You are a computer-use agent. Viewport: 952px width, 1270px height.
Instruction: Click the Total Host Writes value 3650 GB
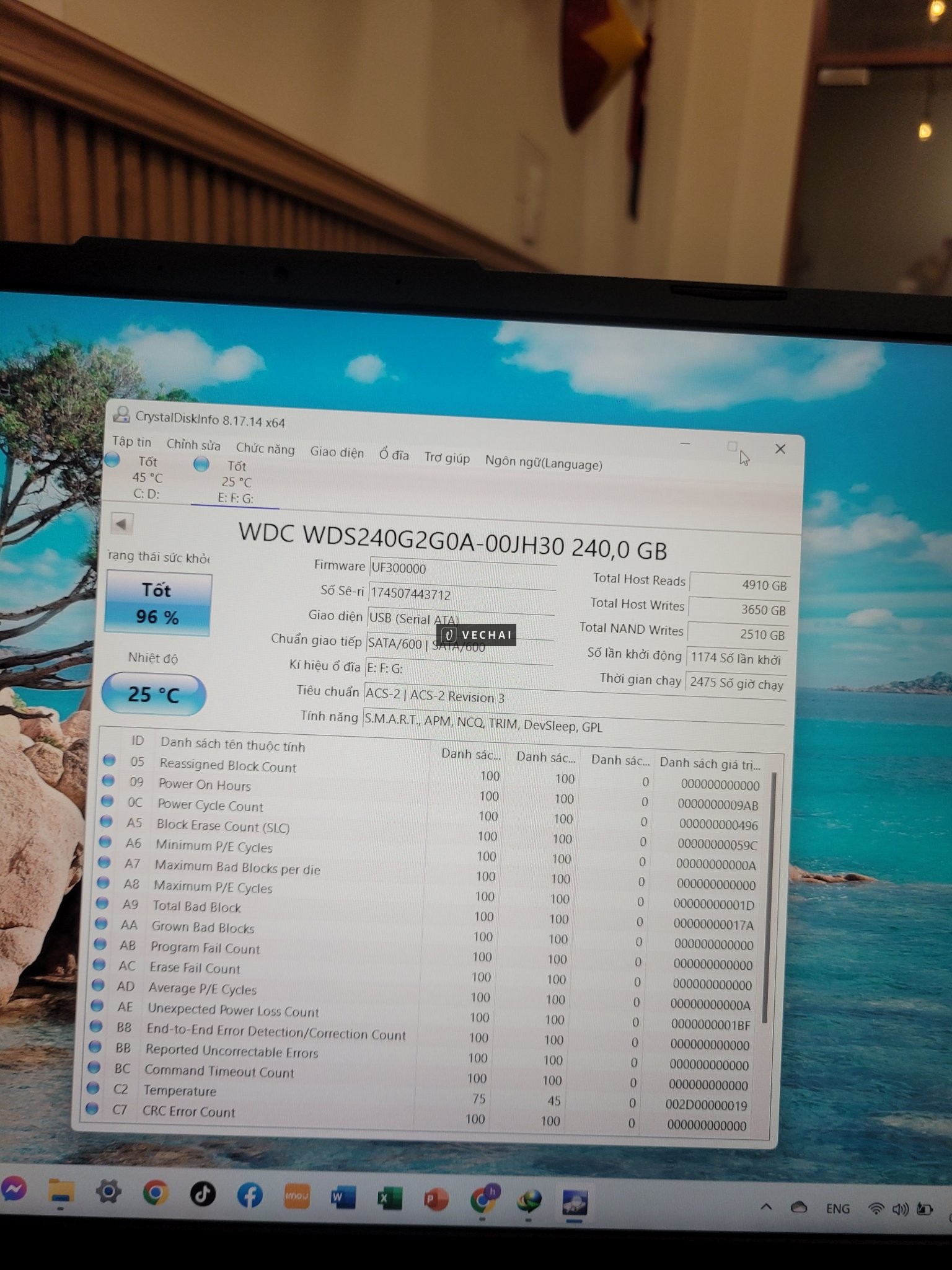[x=739, y=609]
